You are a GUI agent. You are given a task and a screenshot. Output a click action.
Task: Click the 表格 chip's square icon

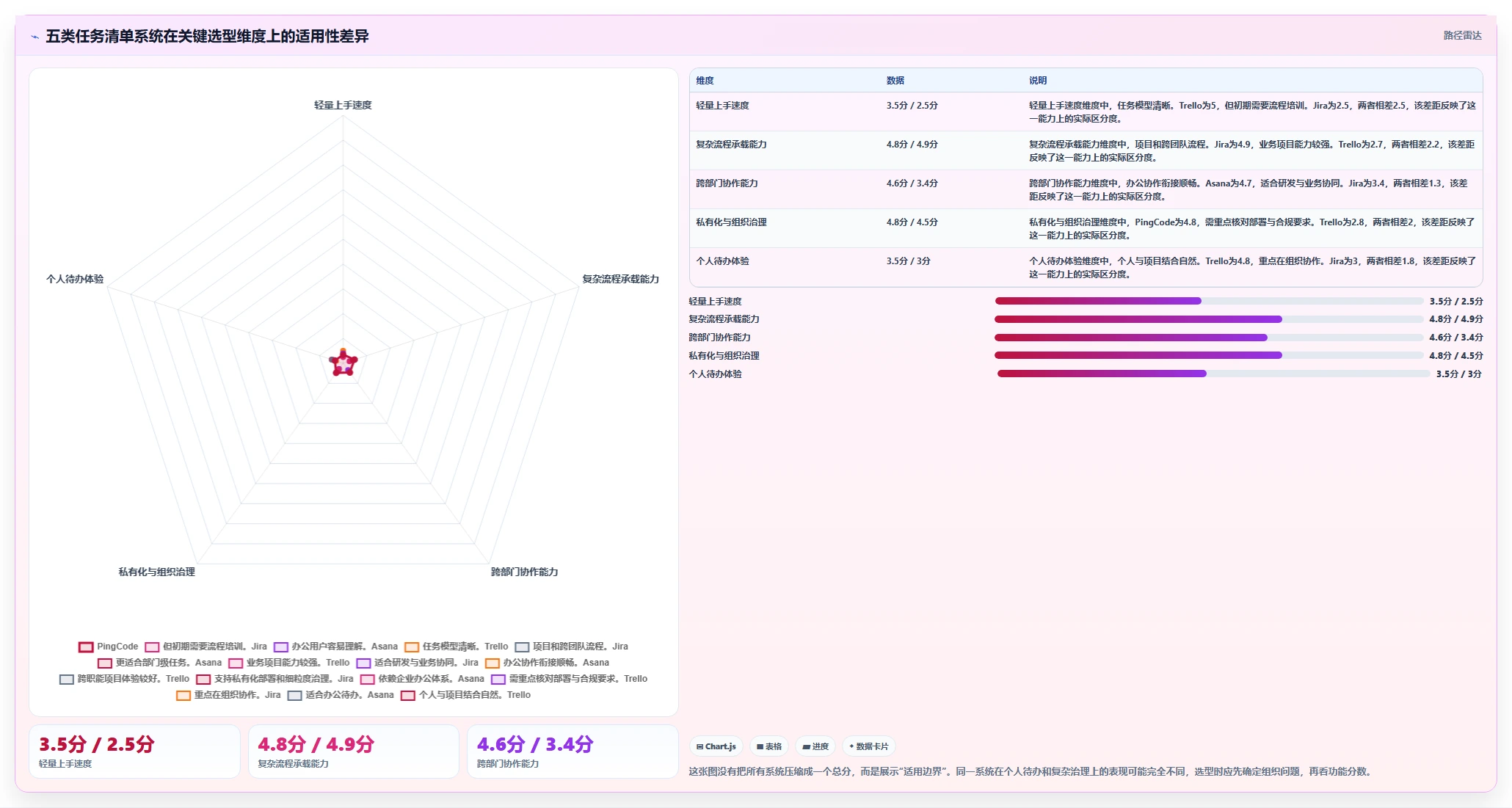[x=760, y=746]
